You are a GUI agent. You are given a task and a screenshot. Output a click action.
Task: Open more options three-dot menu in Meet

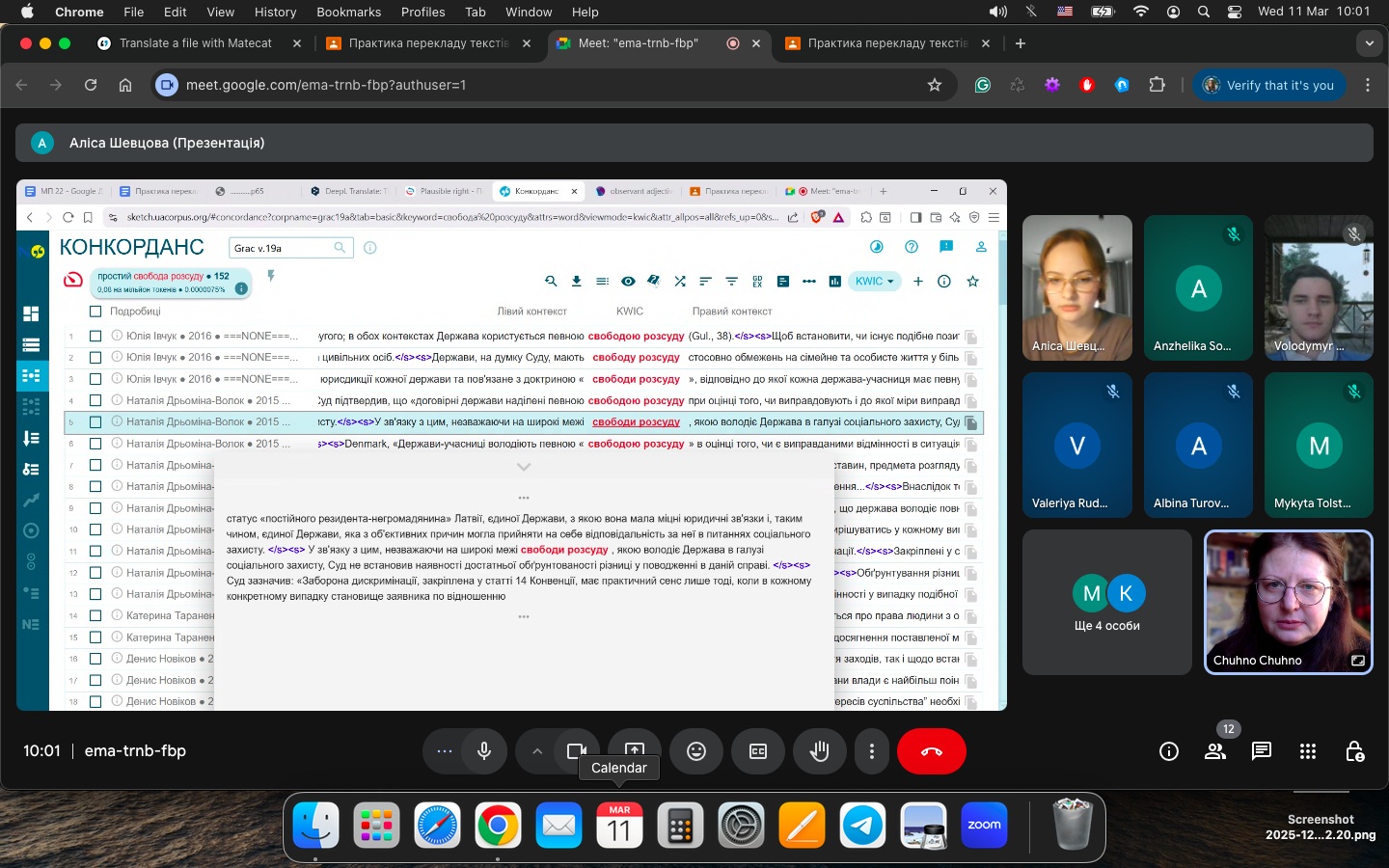pos(872,751)
